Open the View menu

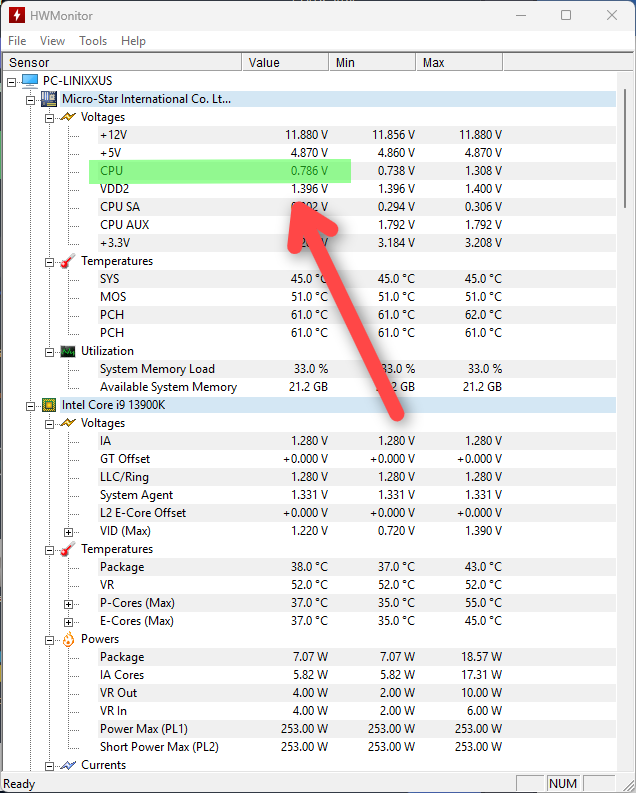tap(53, 40)
